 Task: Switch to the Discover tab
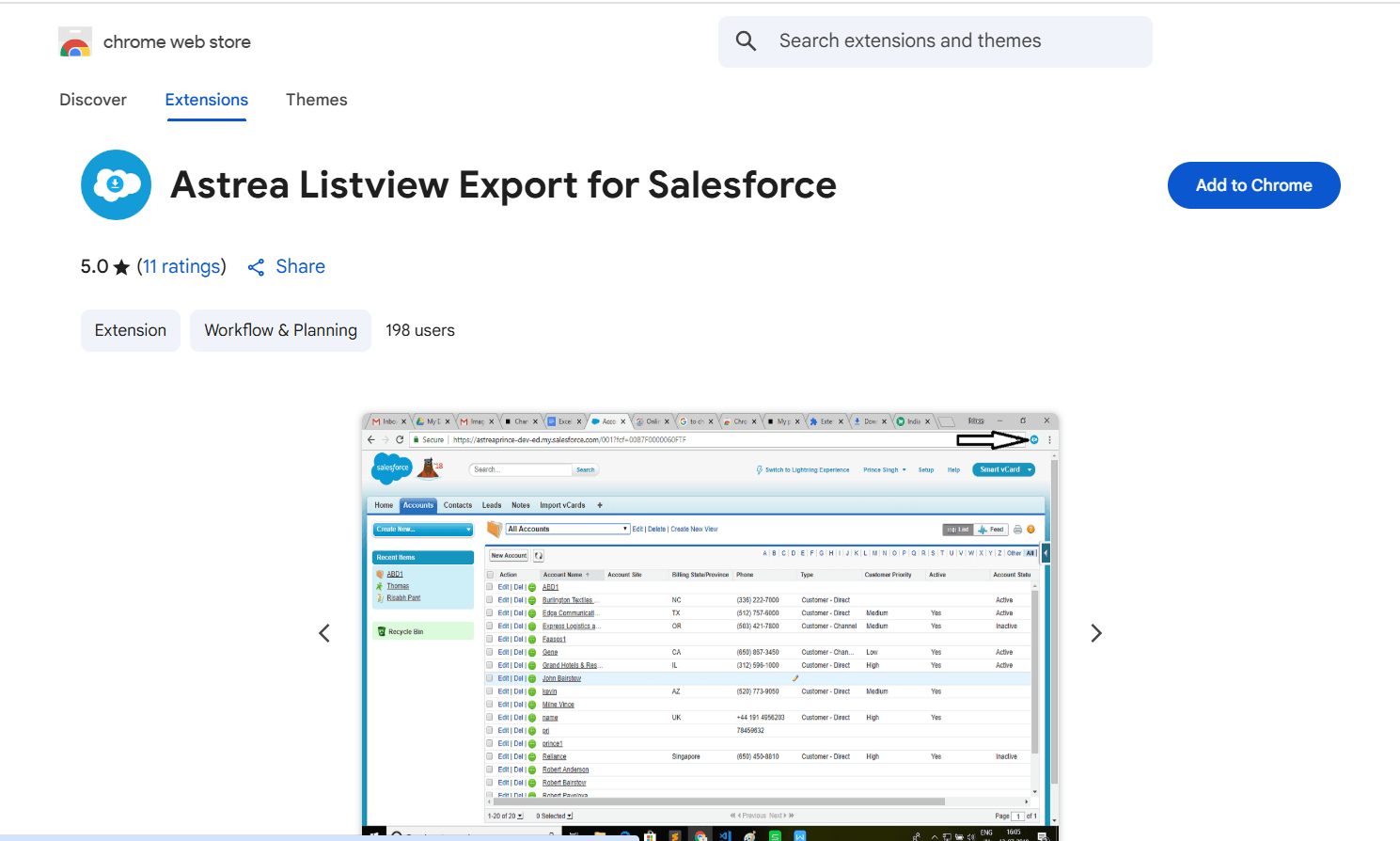coord(93,100)
